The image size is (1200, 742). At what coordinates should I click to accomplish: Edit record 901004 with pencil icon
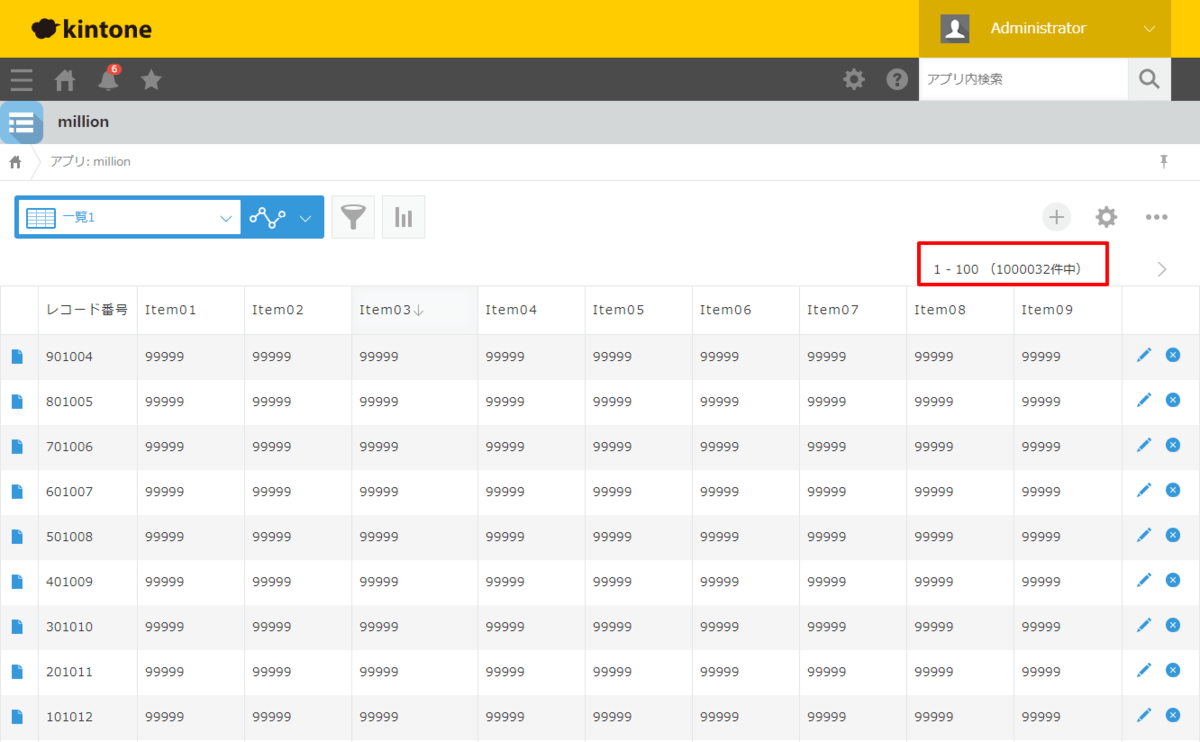coord(1144,355)
